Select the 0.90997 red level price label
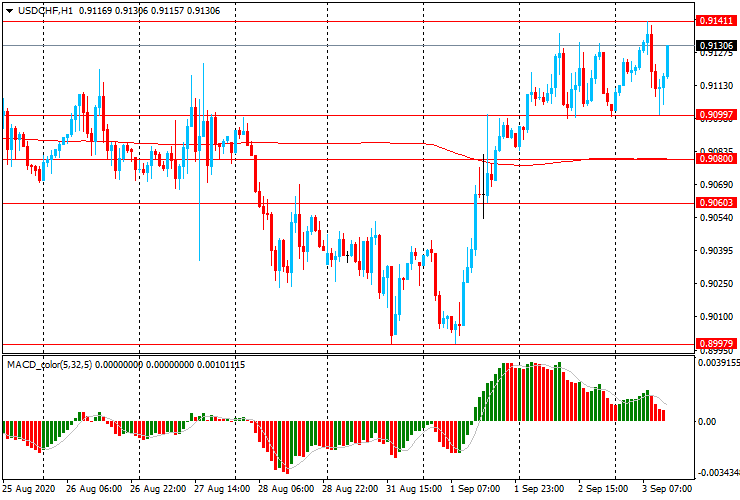 pyautogui.click(x=716, y=115)
